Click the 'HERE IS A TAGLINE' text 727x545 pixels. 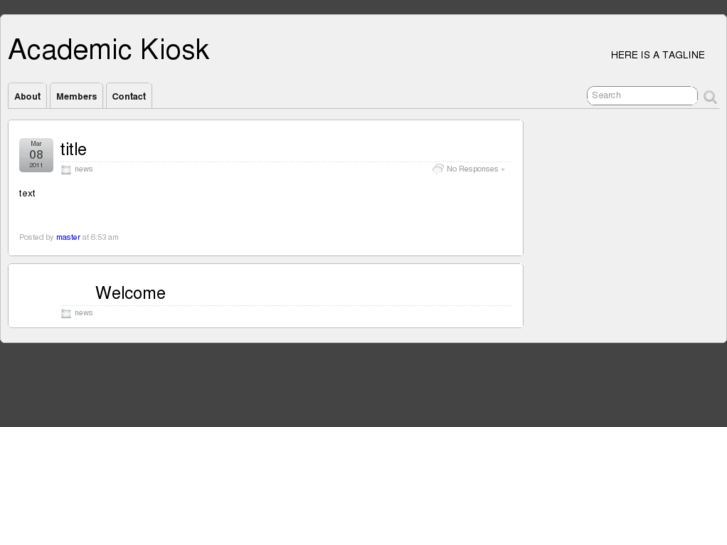657,55
